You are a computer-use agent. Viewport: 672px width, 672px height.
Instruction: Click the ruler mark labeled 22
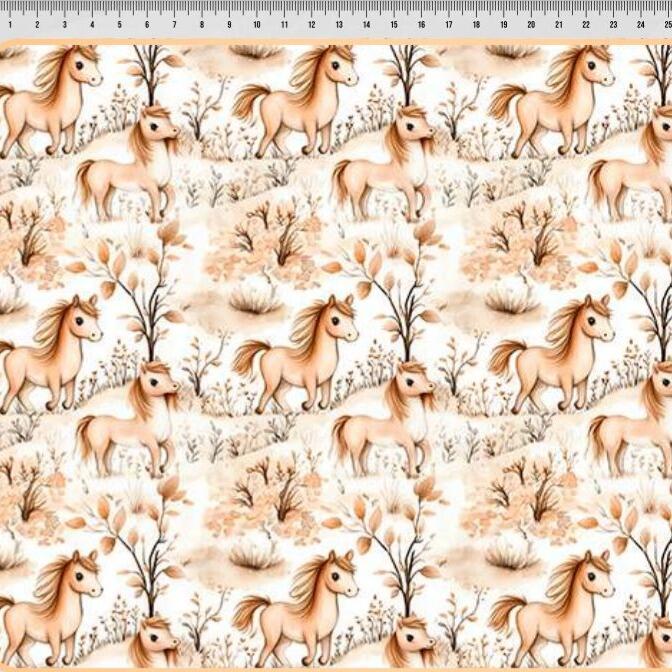click(x=586, y=25)
